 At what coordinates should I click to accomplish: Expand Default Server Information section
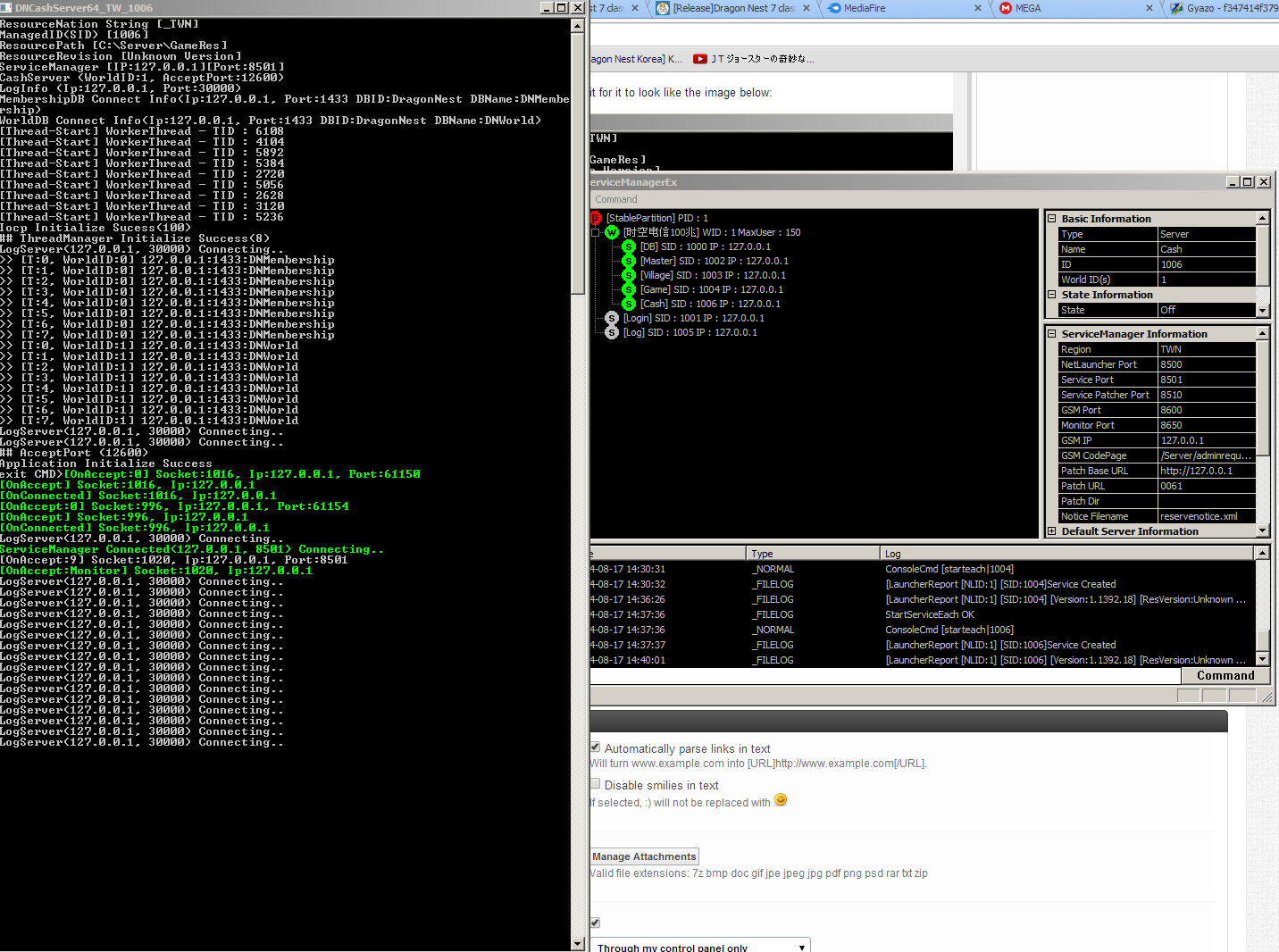[1052, 531]
